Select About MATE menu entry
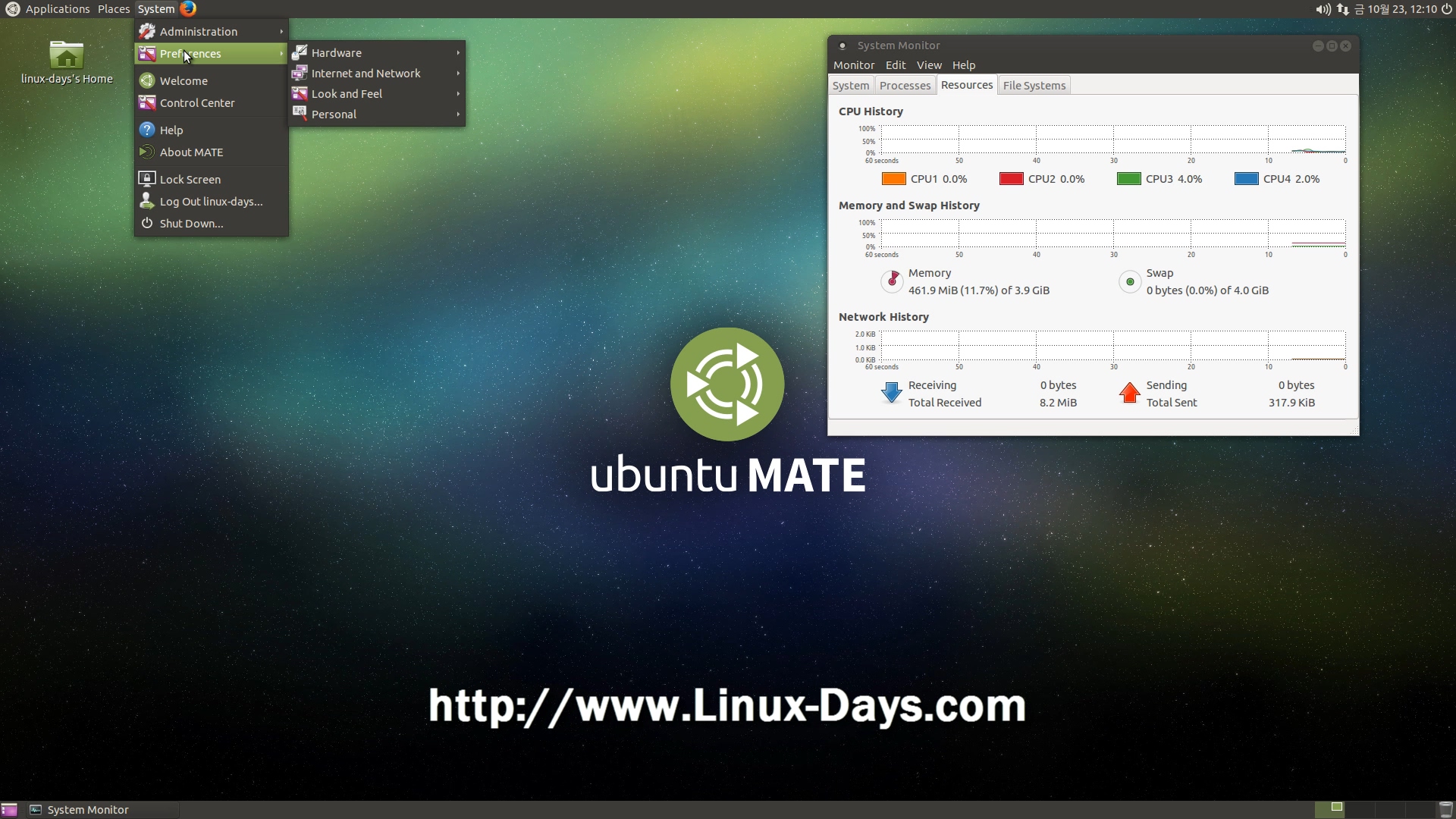1456x819 pixels. point(212,152)
